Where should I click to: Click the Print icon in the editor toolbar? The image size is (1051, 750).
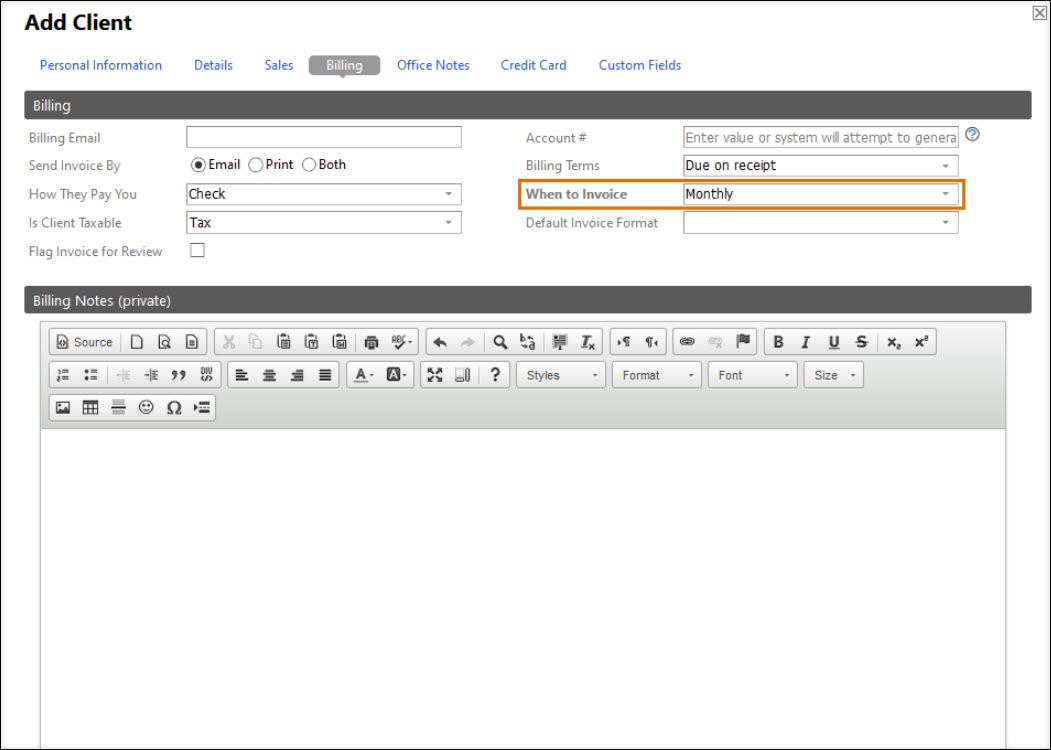pyautogui.click(x=372, y=342)
